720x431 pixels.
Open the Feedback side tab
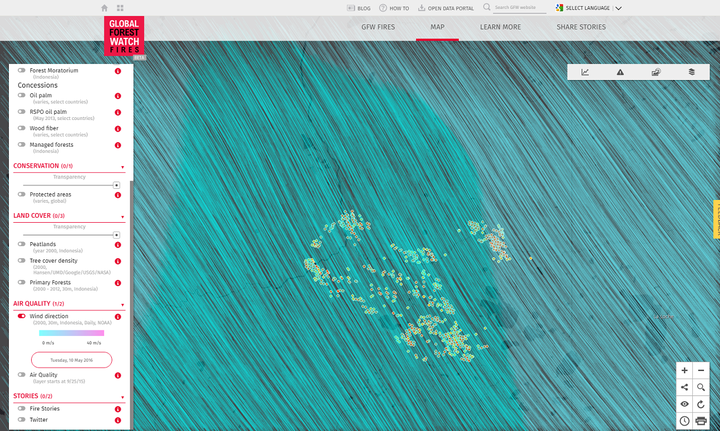click(x=716, y=219)
